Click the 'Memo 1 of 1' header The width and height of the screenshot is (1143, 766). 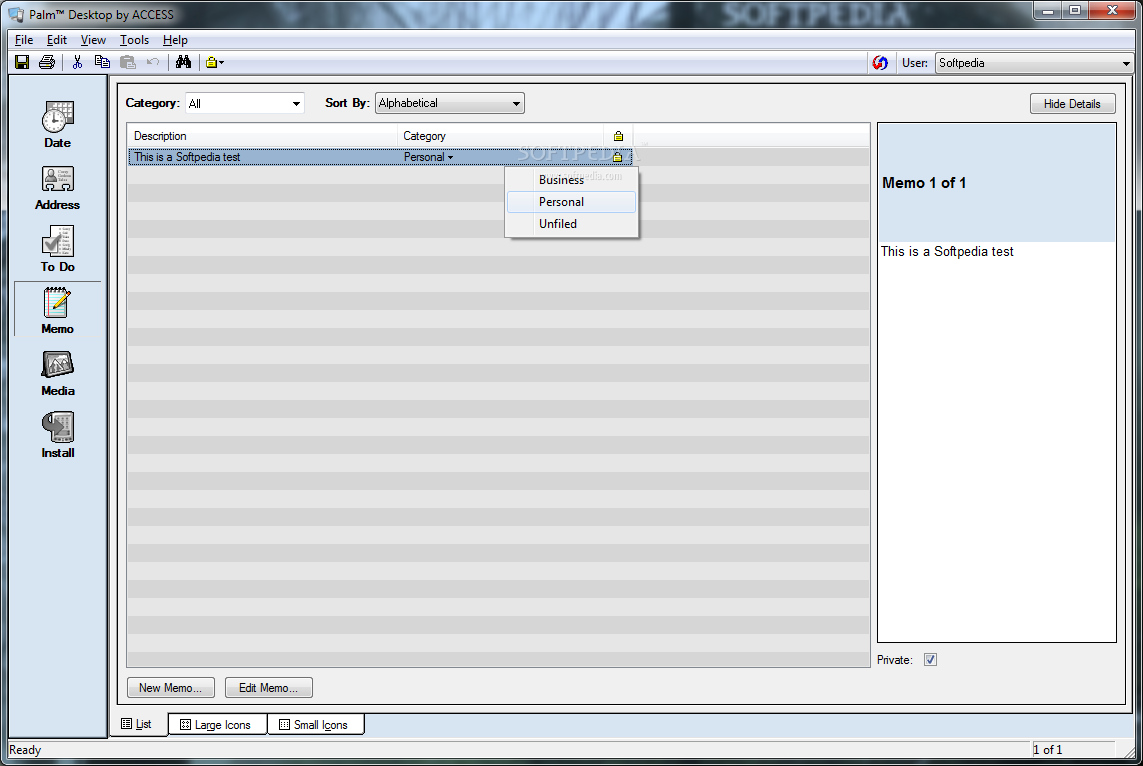click(924, 183)
